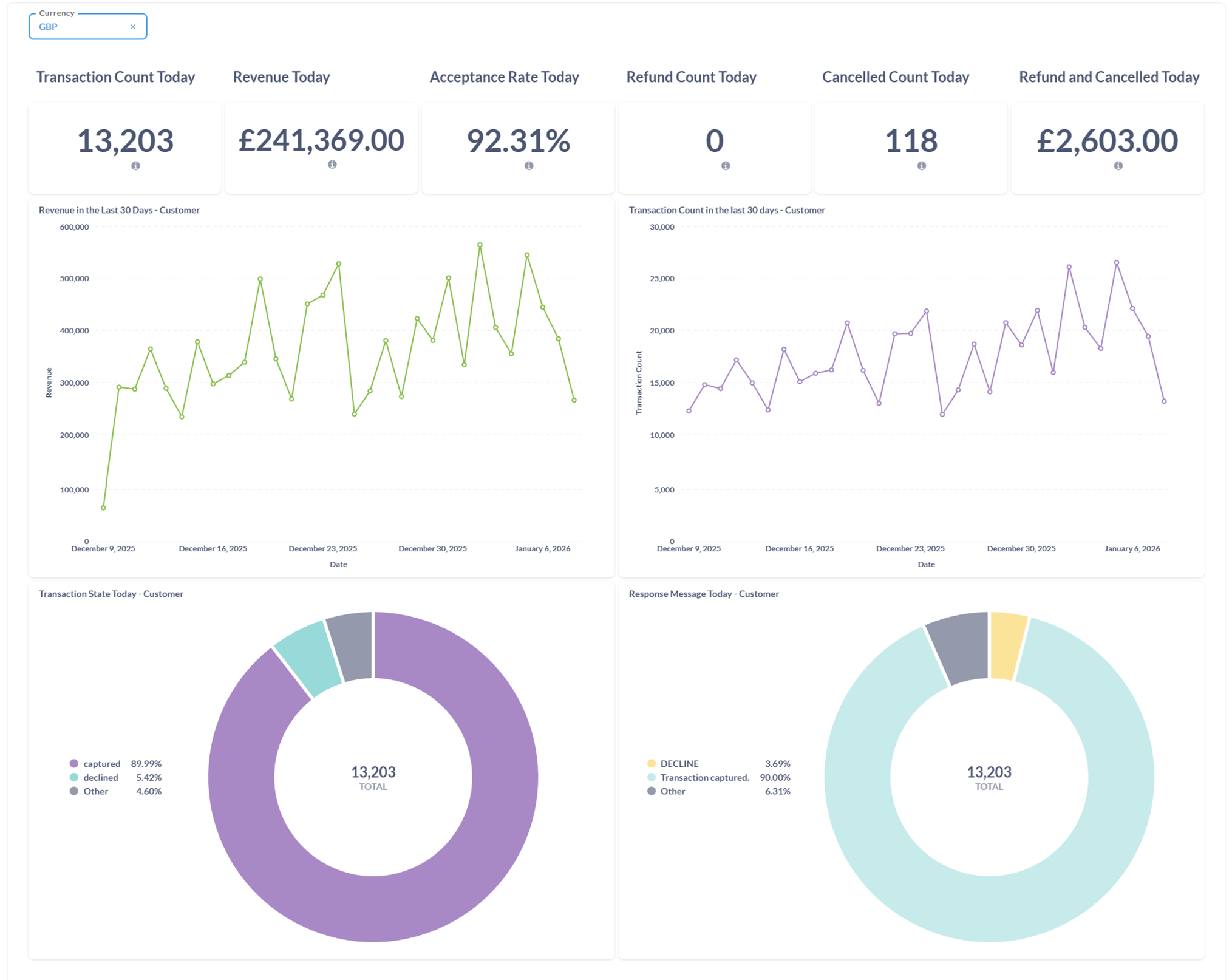1232x980 pixels.
Task: Click info icon under Refund Count Today
Action: tap(726, 166)
